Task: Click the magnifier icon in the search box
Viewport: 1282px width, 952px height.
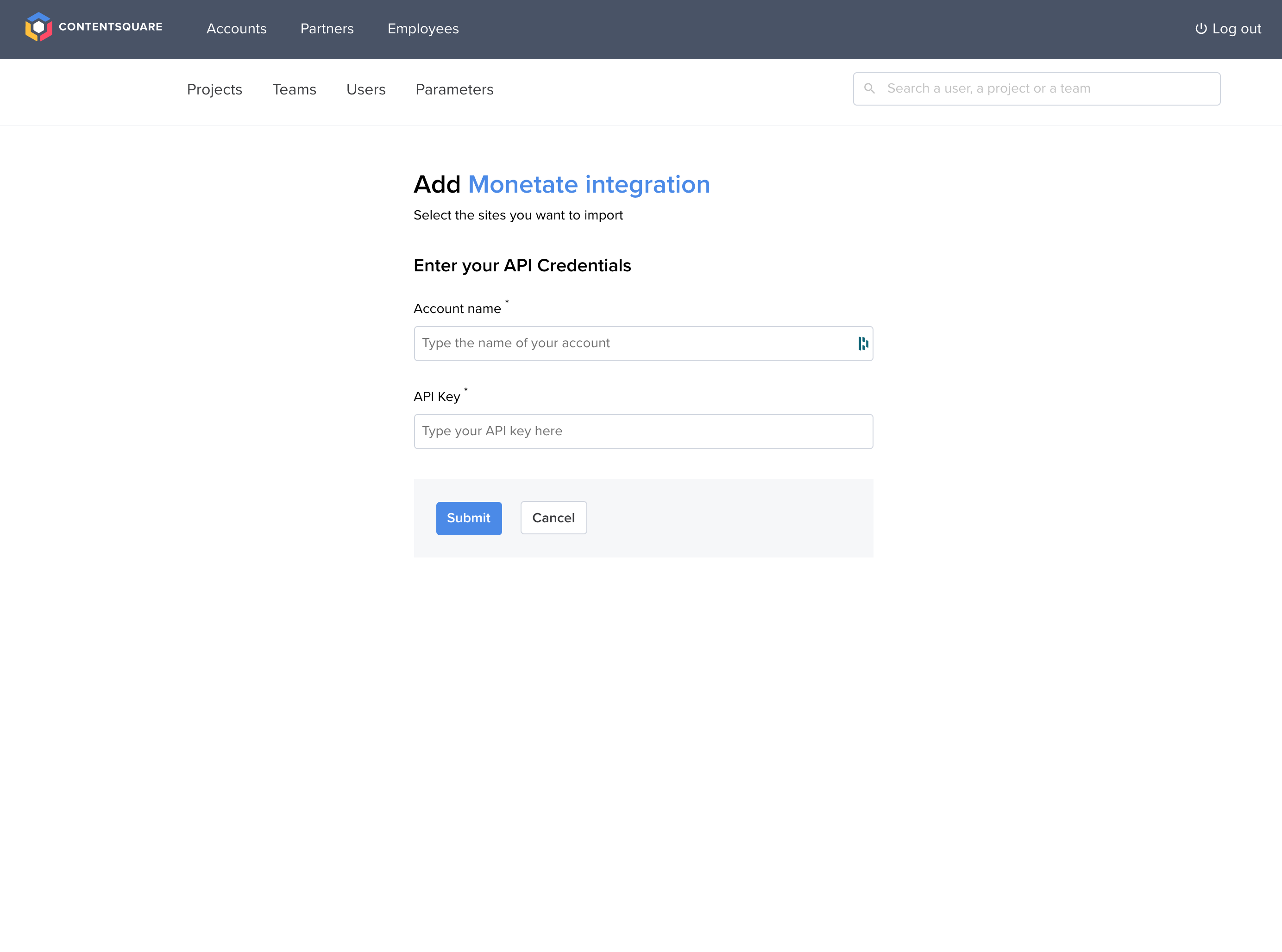Action: [x=870, y=88]
